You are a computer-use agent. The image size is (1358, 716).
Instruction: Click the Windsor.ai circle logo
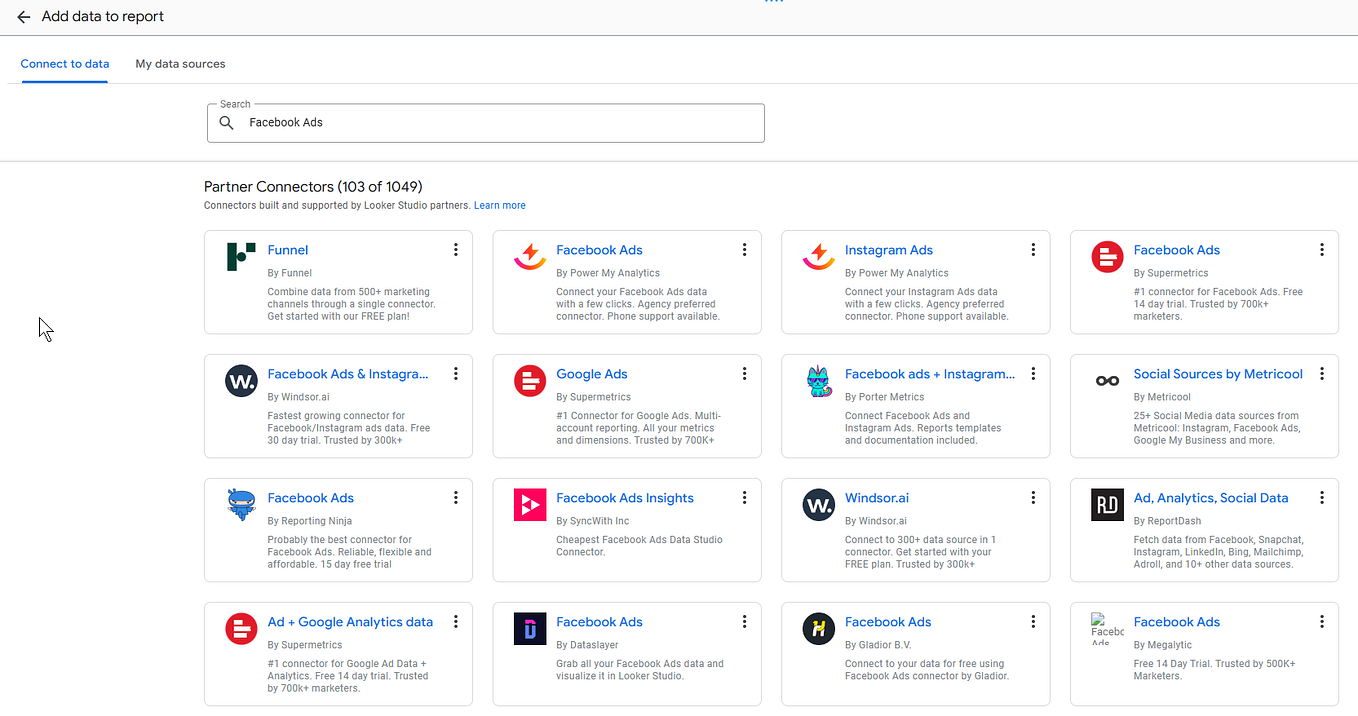pyautogui.click(x=818, y=505)
